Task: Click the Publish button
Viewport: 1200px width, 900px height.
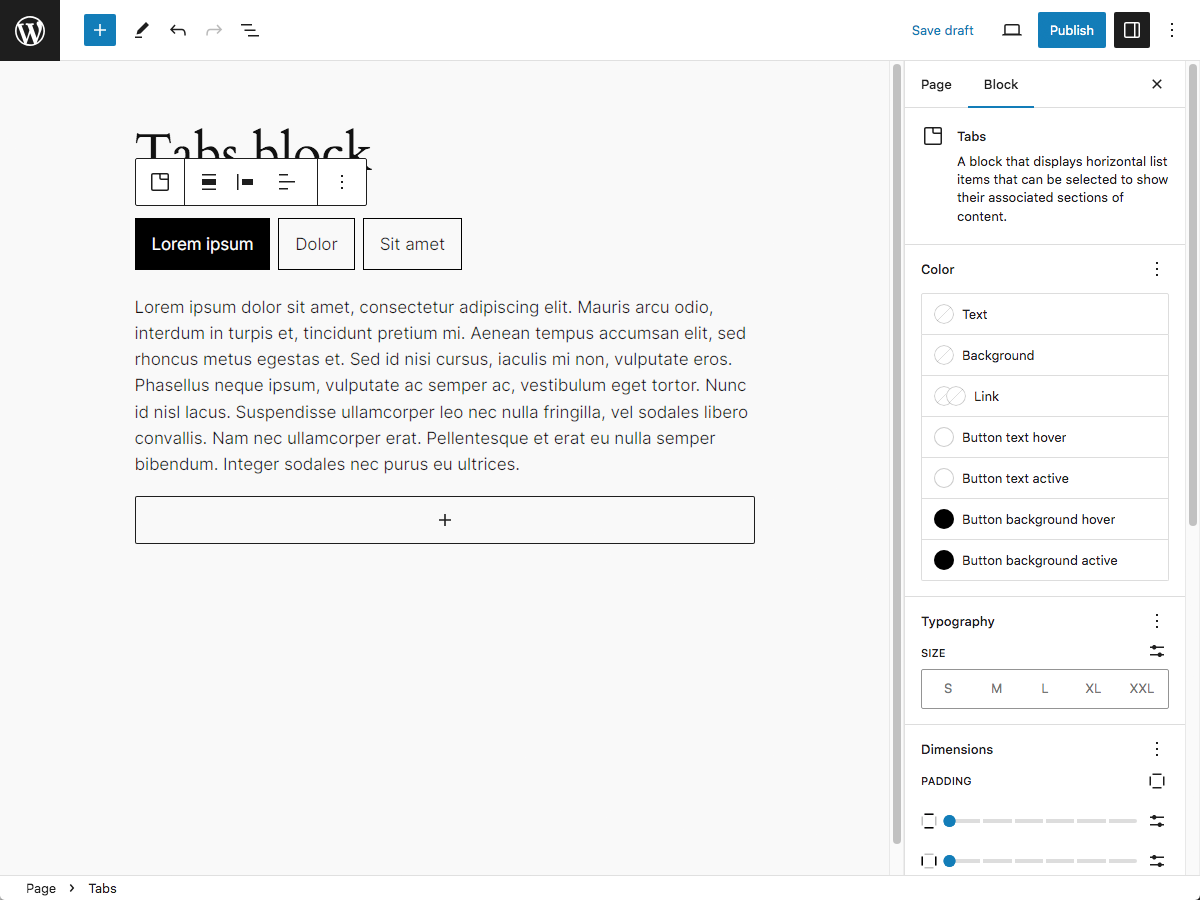Action: pyautogui.click(x=1072, y=30)
